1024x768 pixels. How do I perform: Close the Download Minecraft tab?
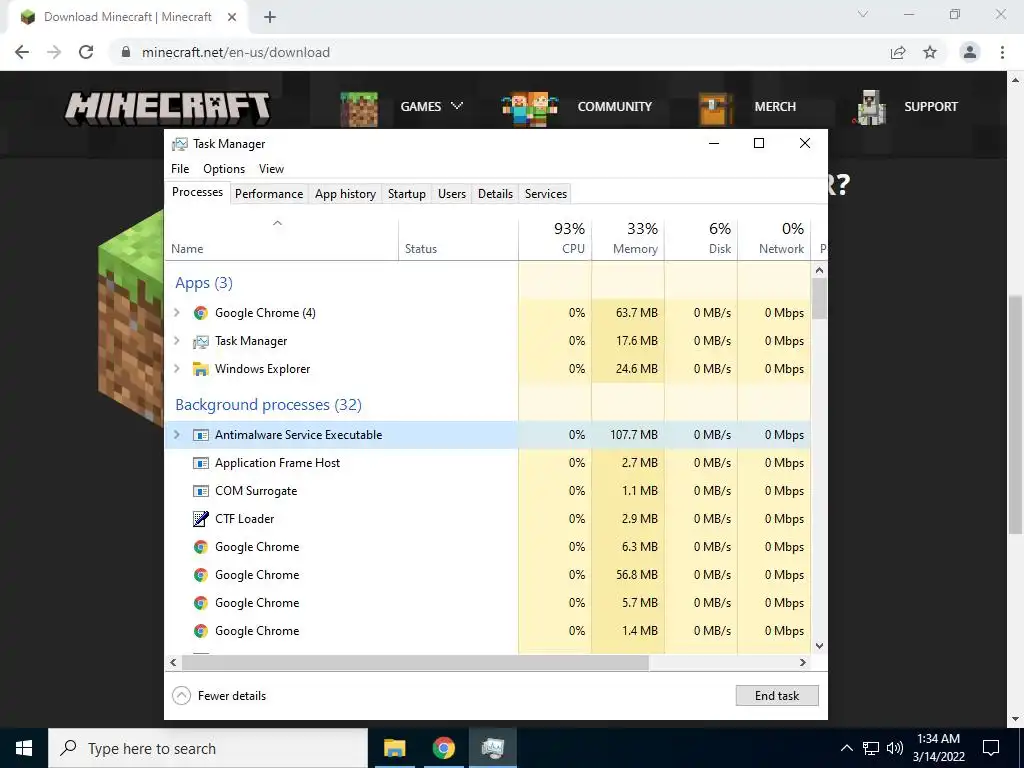pos(232,17)
